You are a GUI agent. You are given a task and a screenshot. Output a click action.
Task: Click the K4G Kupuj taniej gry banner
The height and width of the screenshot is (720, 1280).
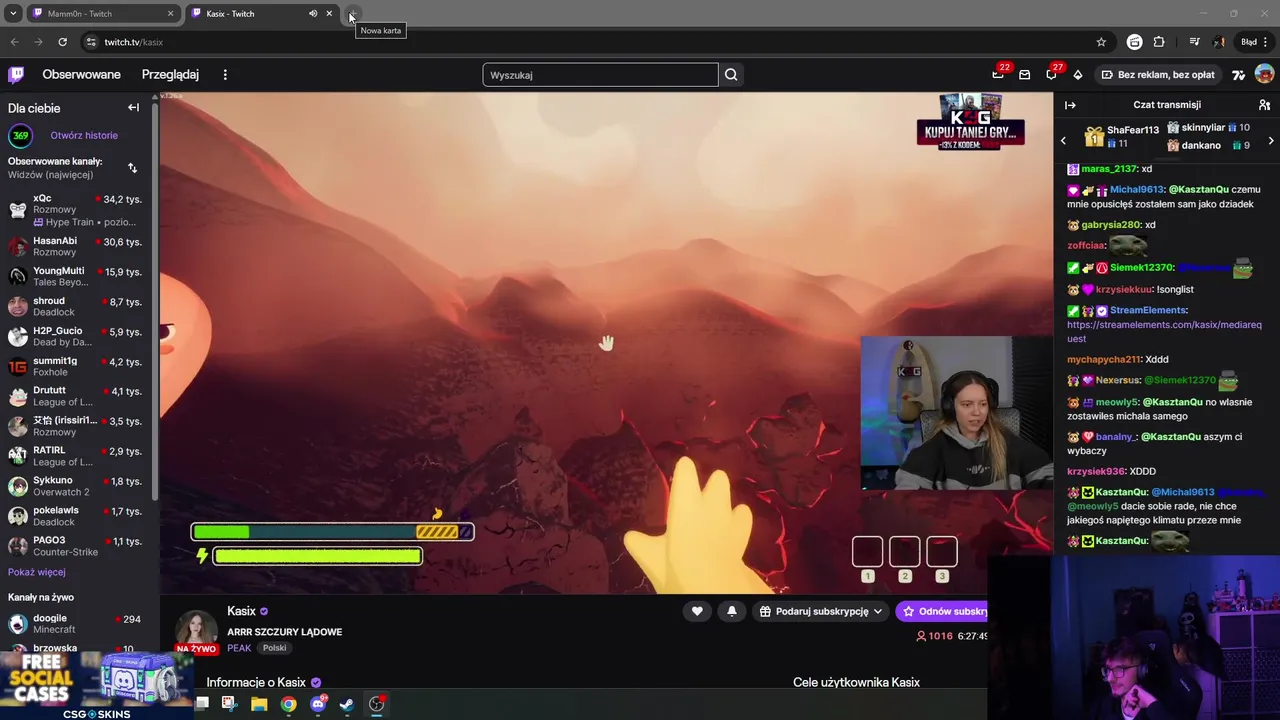[x=970, y=121]
